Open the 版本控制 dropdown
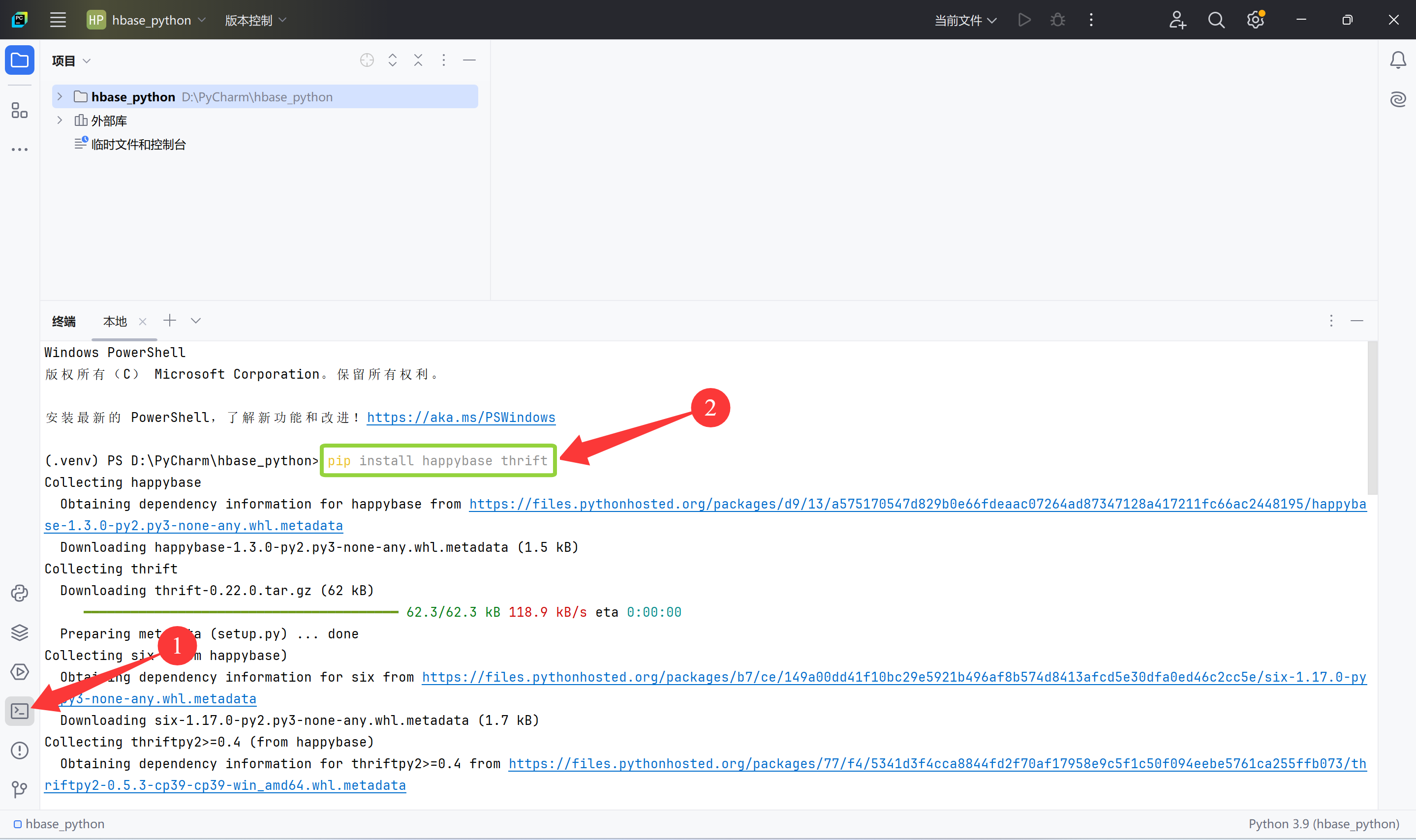1416x840 pixels. click(255, 20)
